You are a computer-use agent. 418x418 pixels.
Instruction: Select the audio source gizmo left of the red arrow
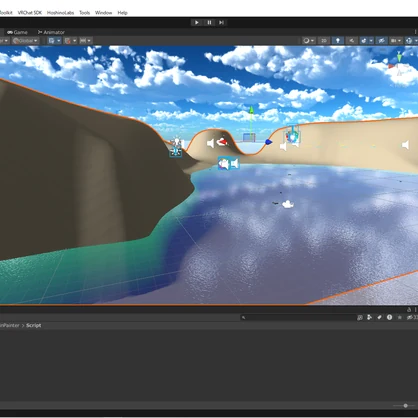pos(210,143)
